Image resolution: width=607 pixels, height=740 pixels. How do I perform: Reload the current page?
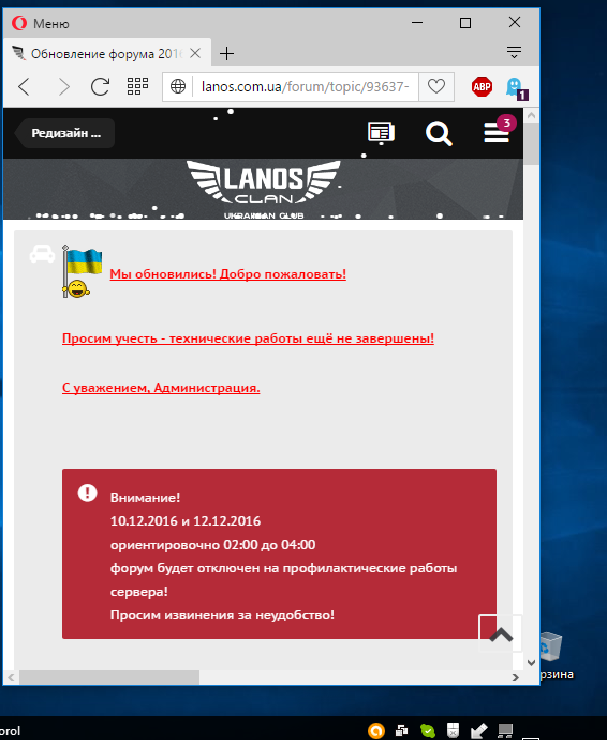tap(100, 87)
